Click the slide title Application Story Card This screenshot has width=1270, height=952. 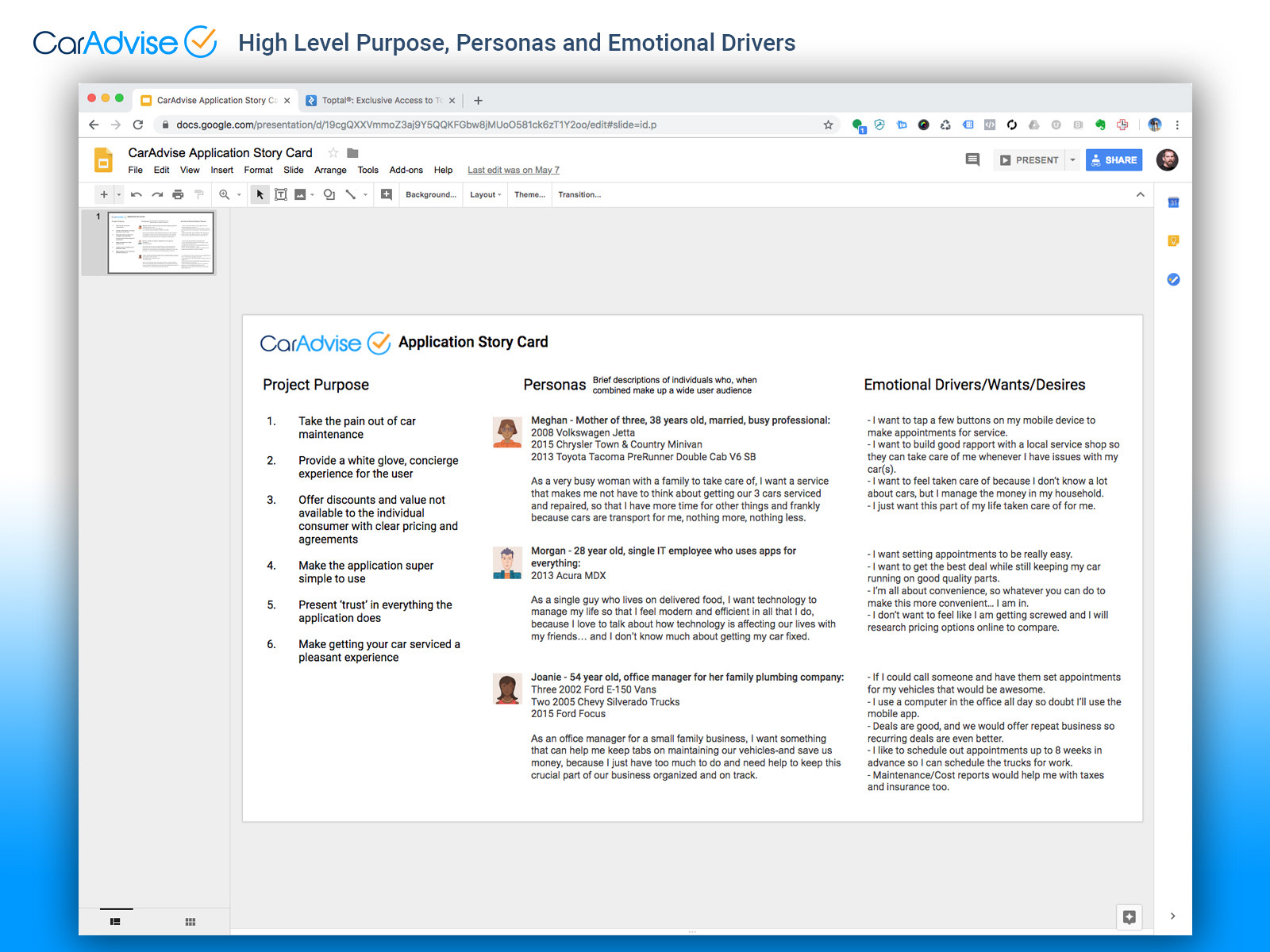(x=473, y=342)
